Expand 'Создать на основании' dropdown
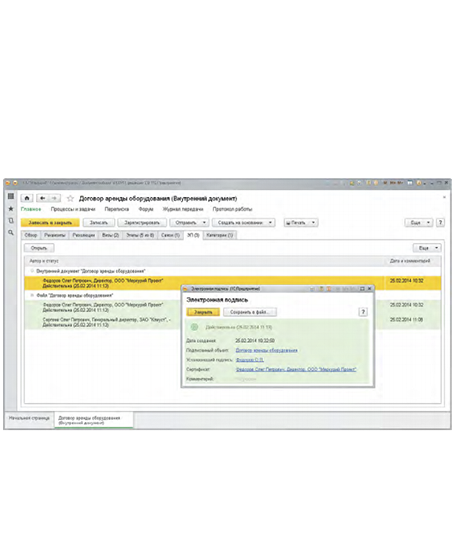This screenshot has width=455, height=533. tap(270, 223)
